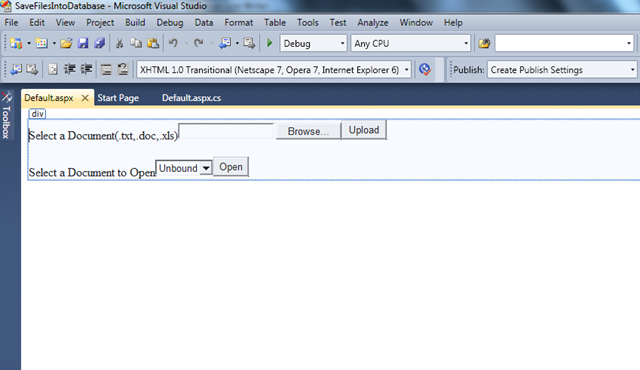Image resolution: width=640 pixels, height=370 pixels.
Task: Open the Unbound document dropdown list
Action: click(x=206, y=168)
